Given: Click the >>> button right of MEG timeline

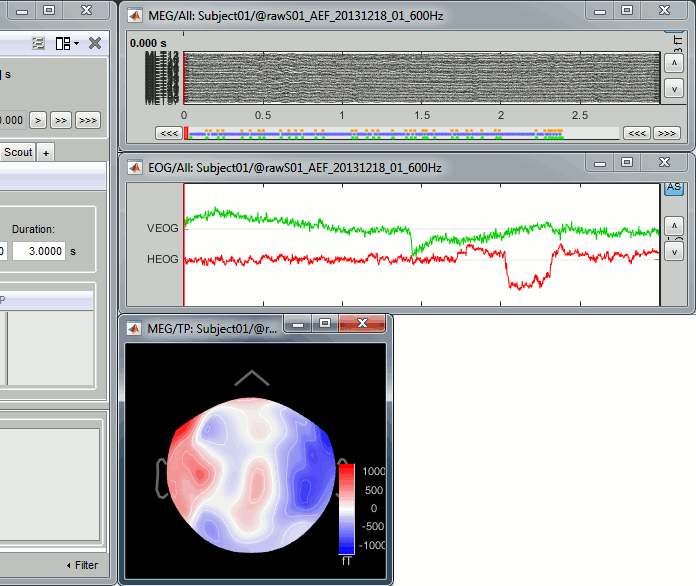Looking at the screenshot, I should pos(665,133).
